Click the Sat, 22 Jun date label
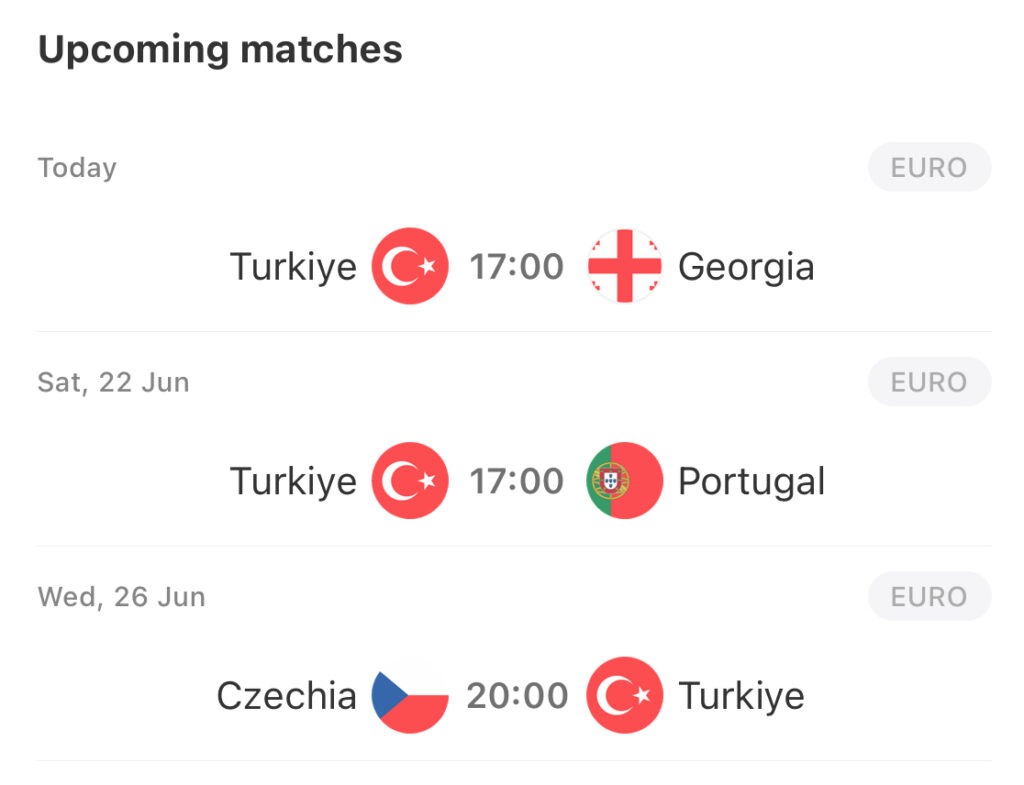 tap(114, 383)
